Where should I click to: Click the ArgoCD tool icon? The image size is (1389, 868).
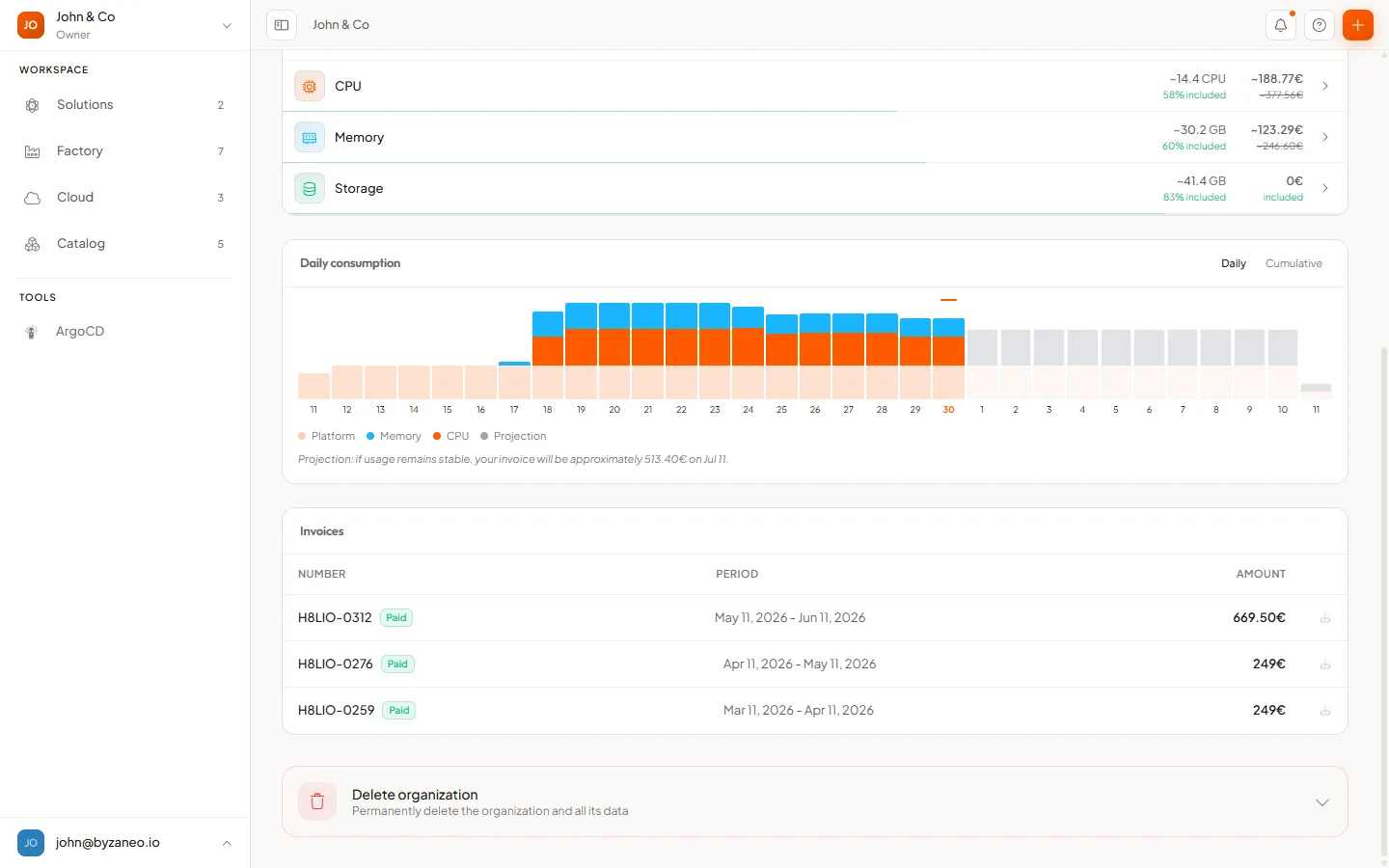(31, 332)
